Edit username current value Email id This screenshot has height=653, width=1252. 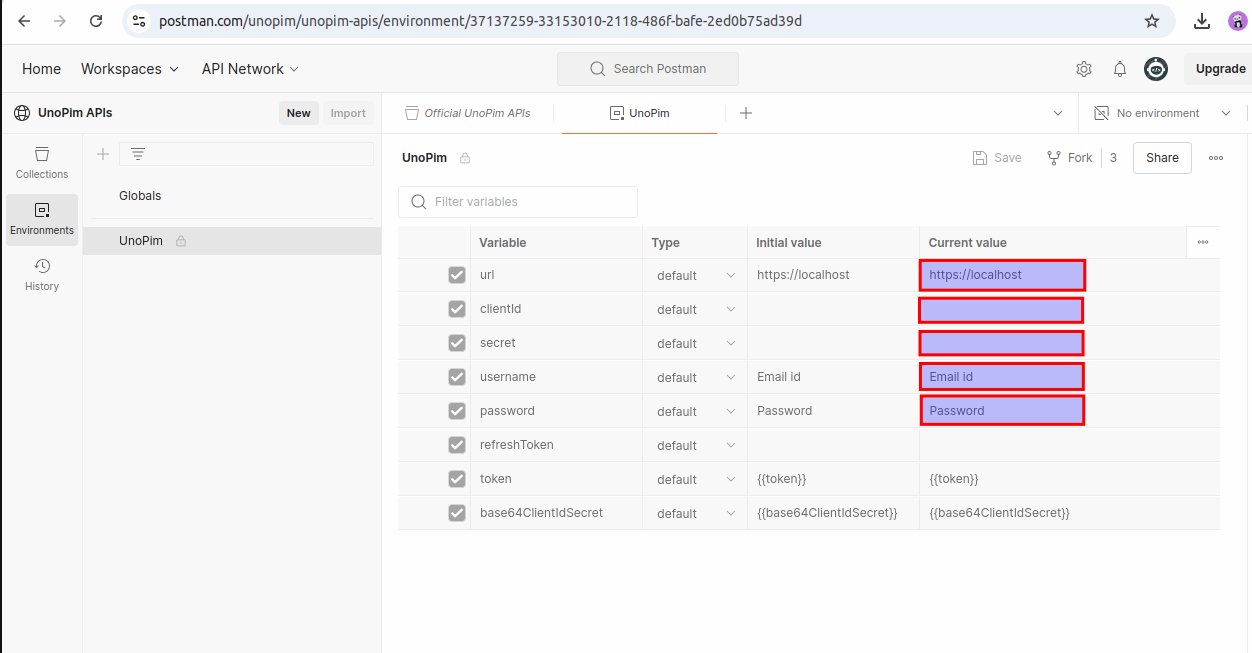[1001, 377]
